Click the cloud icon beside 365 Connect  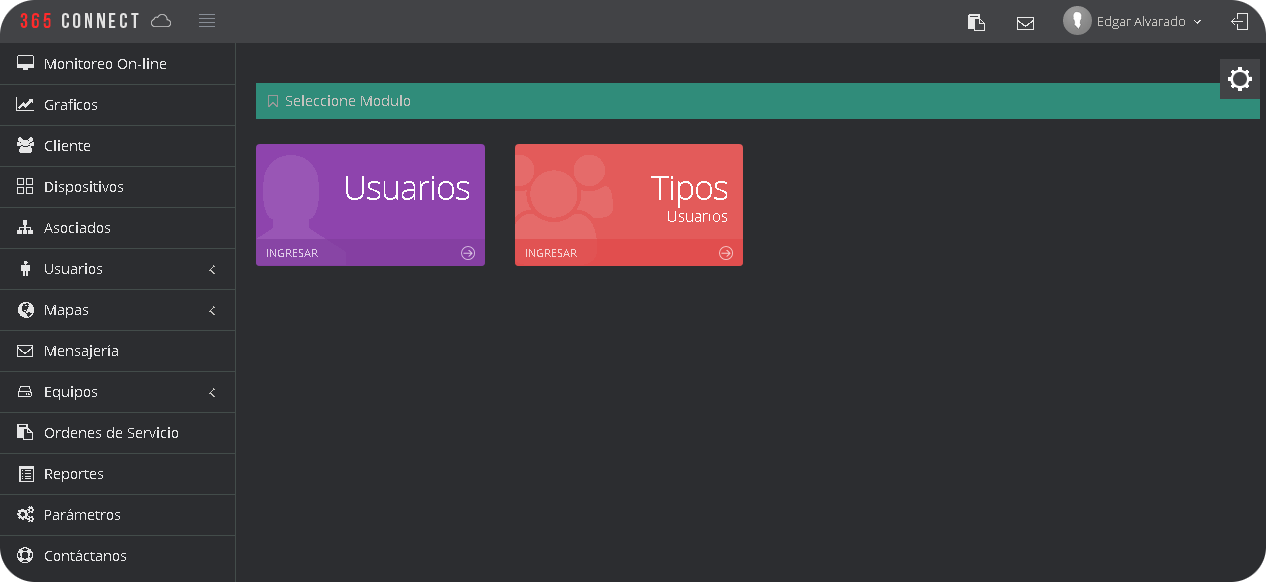pos(161,21)
